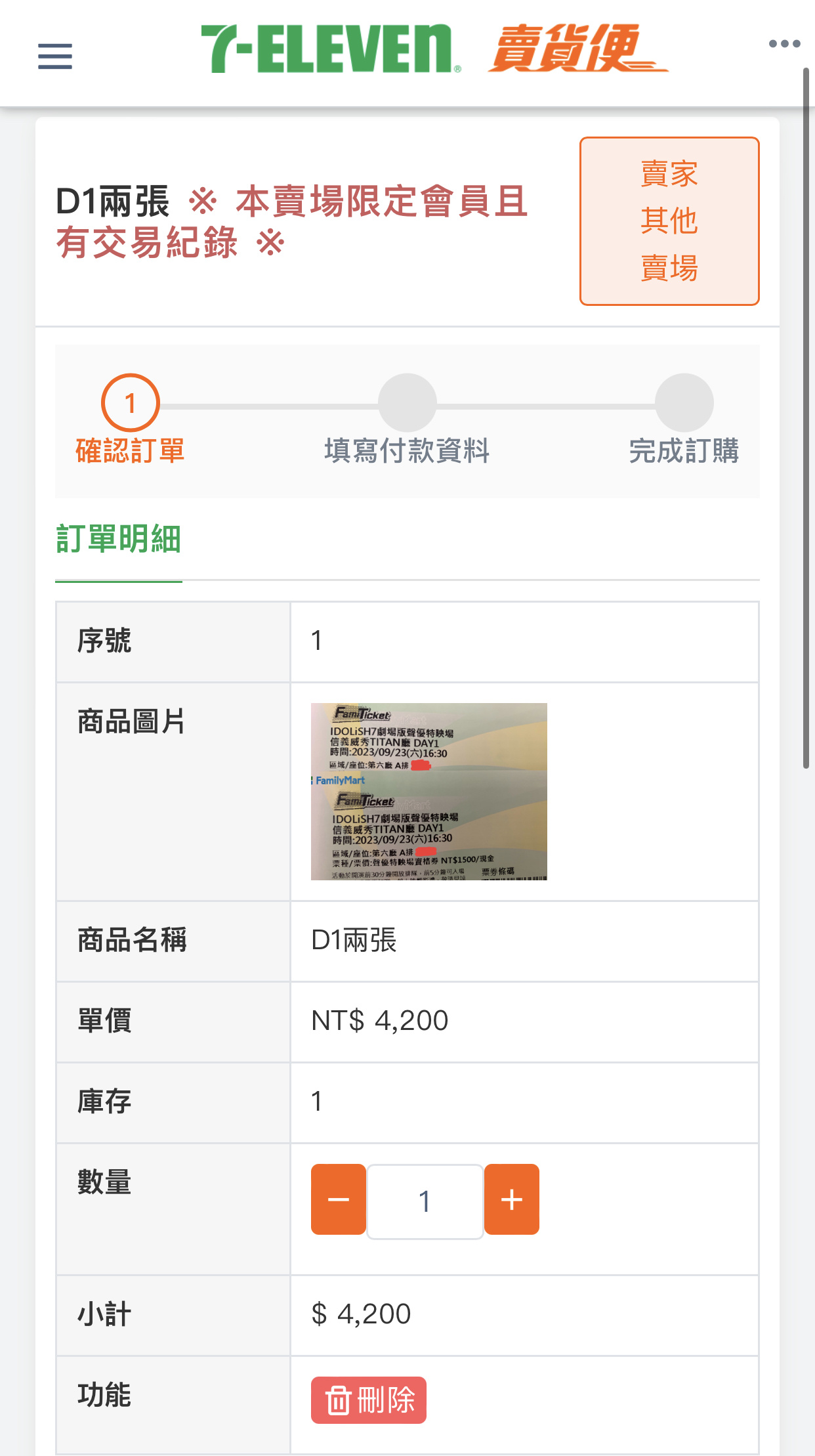This screenshot has width=815, height=1456.
Task: Delete the item with 刪除 button
Action: click(369, 1400)
